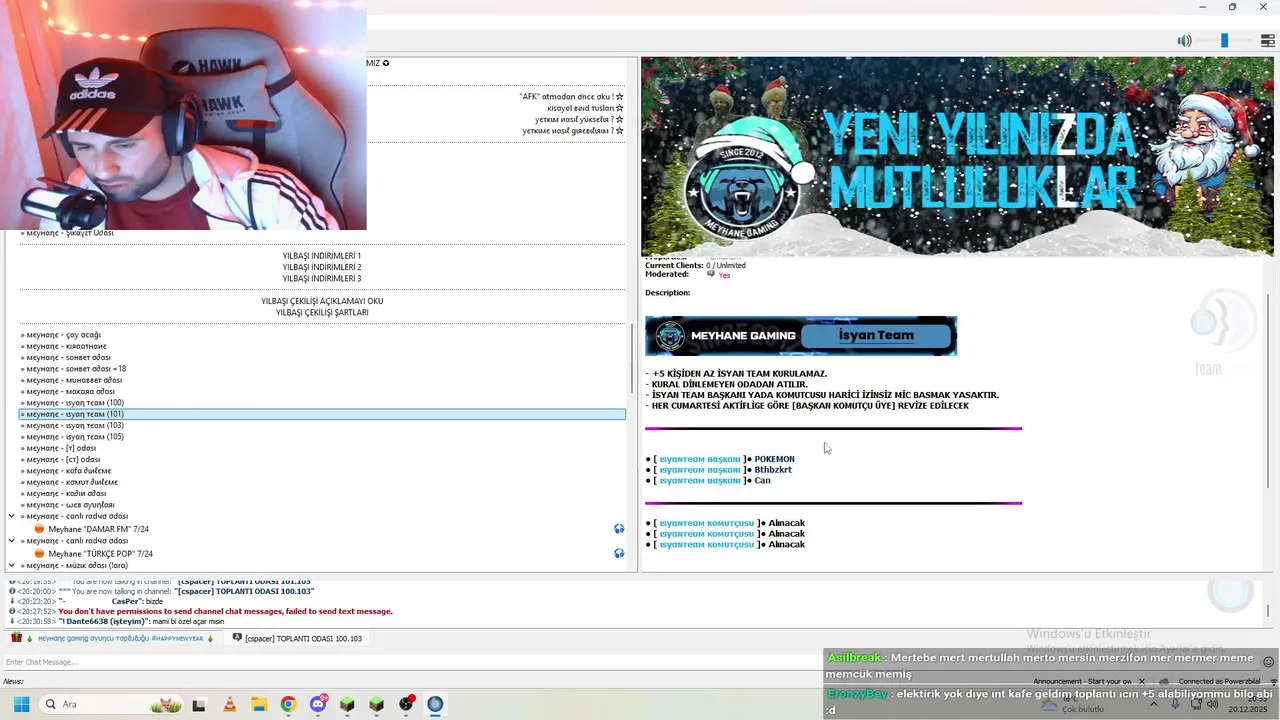1280x720 pixels.
Task: Click the microphone icon in system tray
Action: point(1175,704)
